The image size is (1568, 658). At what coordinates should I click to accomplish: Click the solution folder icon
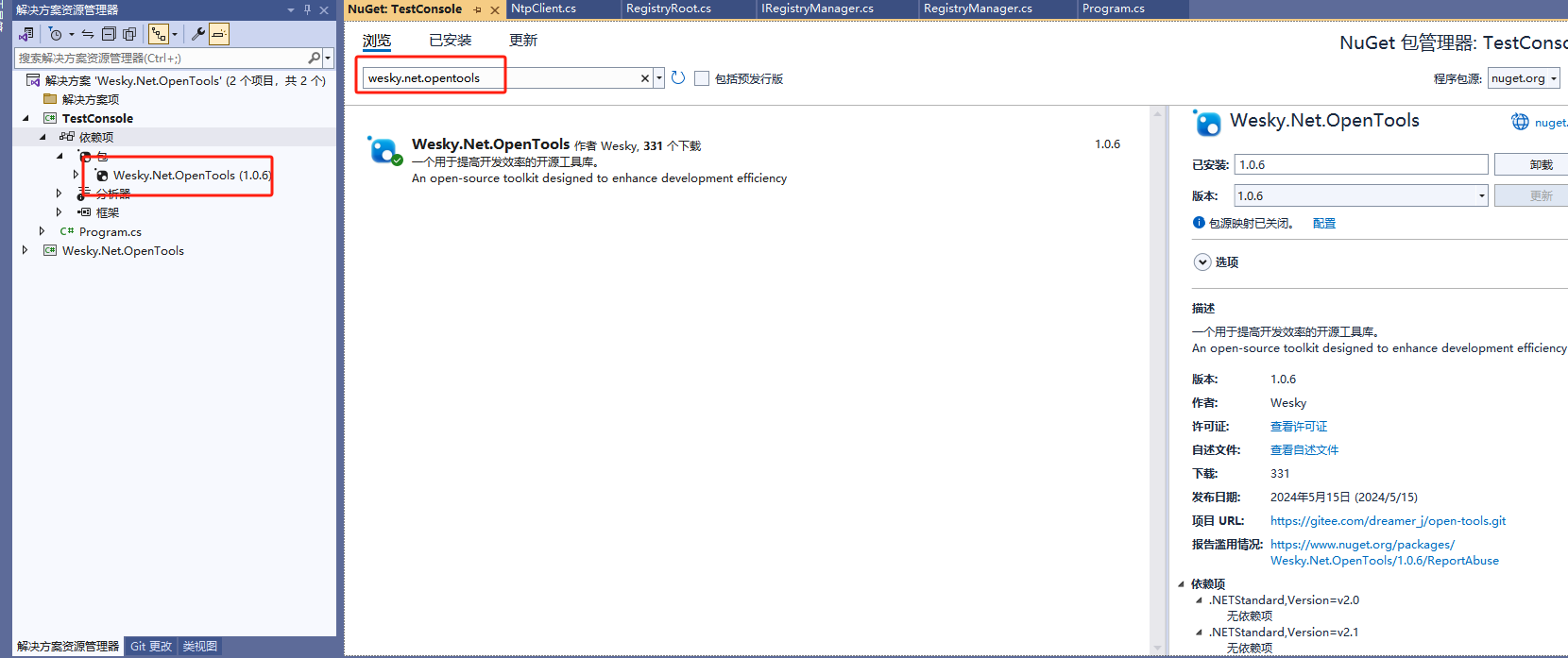(50, 99)
